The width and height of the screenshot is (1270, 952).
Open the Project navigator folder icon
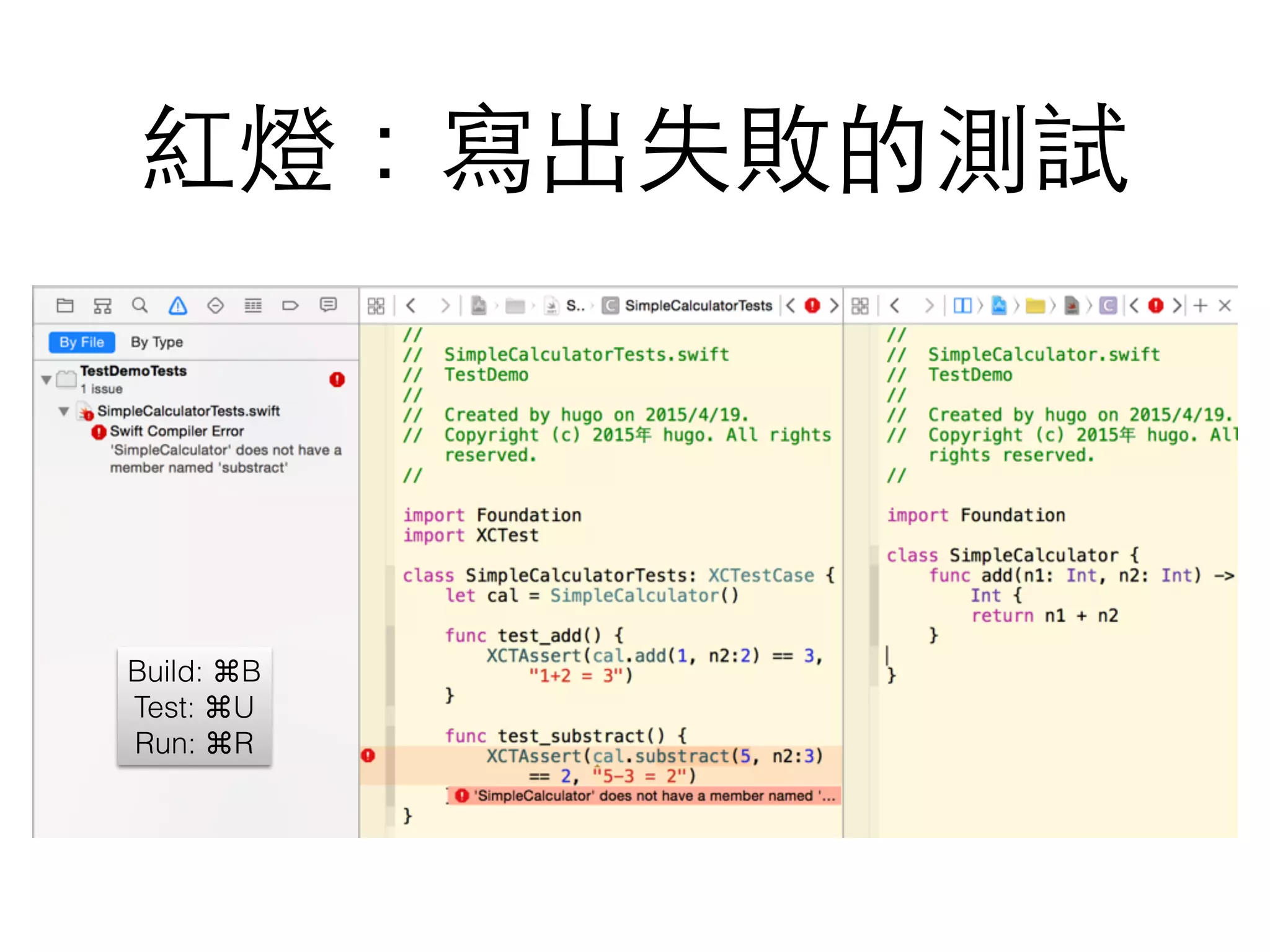pyautogui.click(x=65, y=305)
